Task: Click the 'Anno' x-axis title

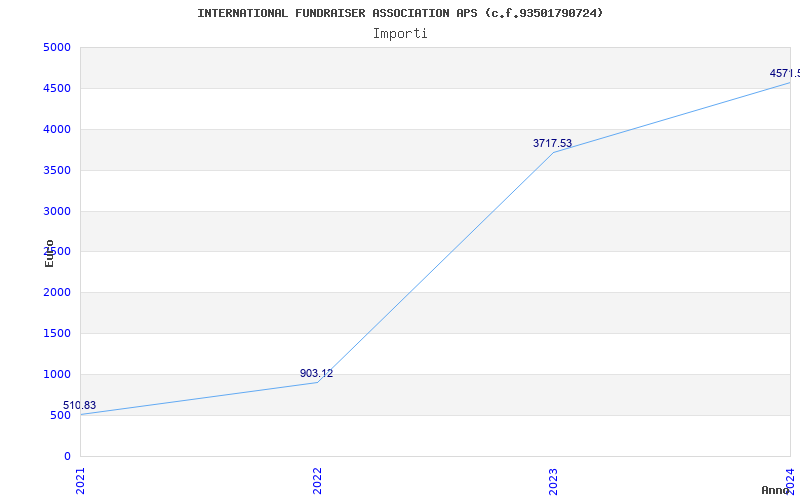Action: coord(776,490)
